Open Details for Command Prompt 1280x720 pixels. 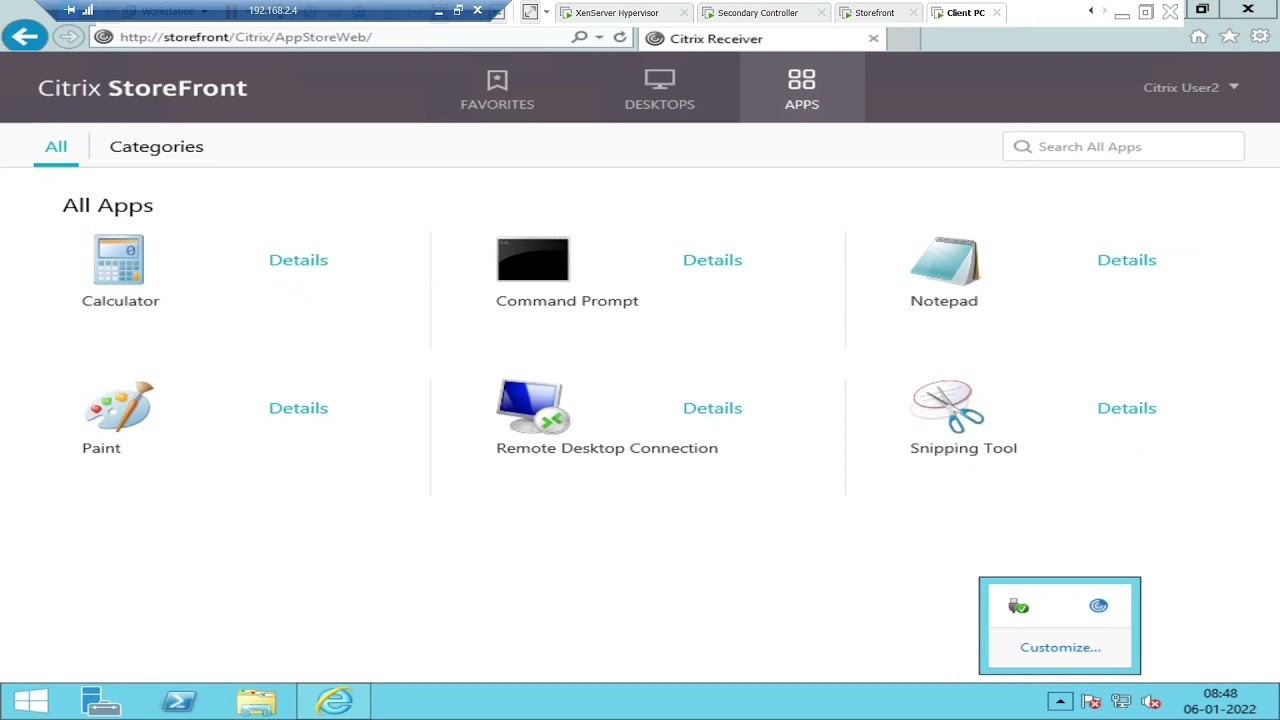pos(712,260)
